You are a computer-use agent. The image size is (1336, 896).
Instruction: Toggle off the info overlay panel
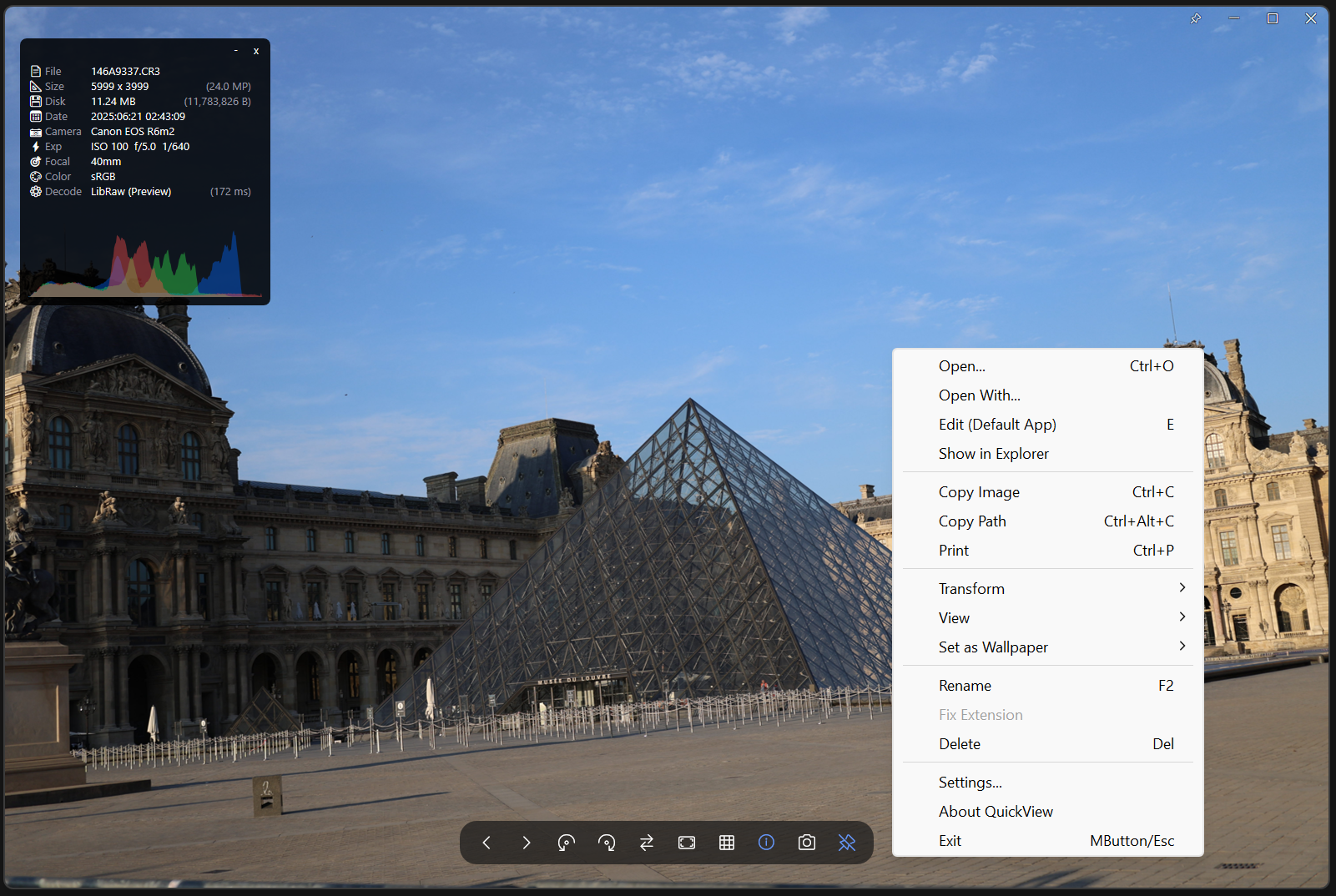[x=766, y=843]
